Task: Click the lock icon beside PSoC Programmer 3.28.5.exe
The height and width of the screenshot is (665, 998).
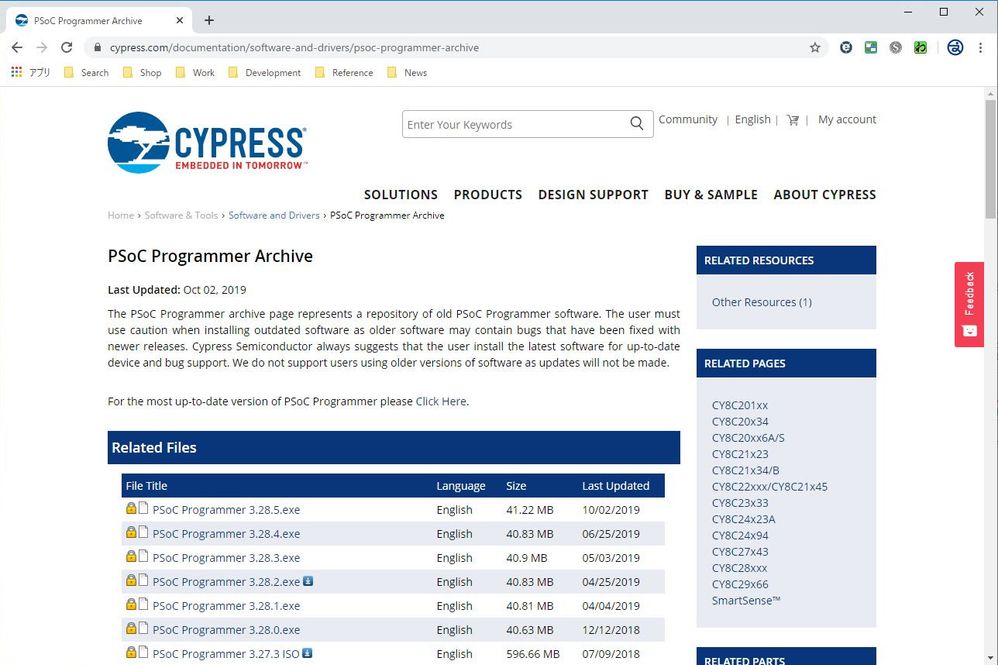Action: 131,508
